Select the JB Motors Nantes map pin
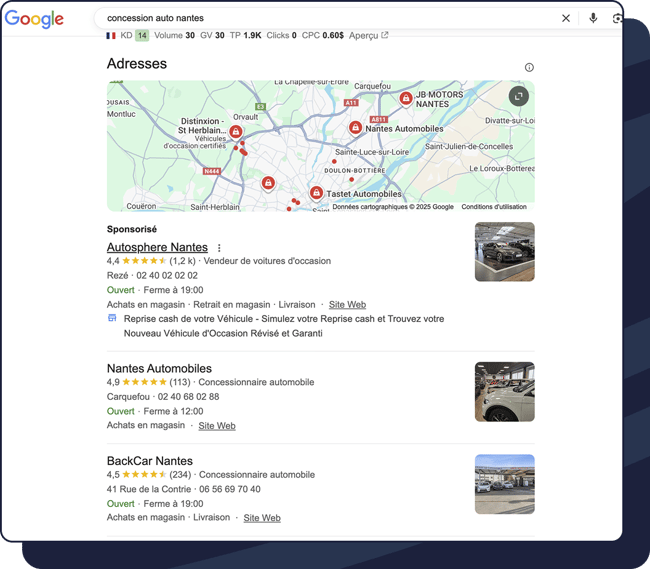The height and width of the screenshot is (569, 650). click(x=406, y=98)
